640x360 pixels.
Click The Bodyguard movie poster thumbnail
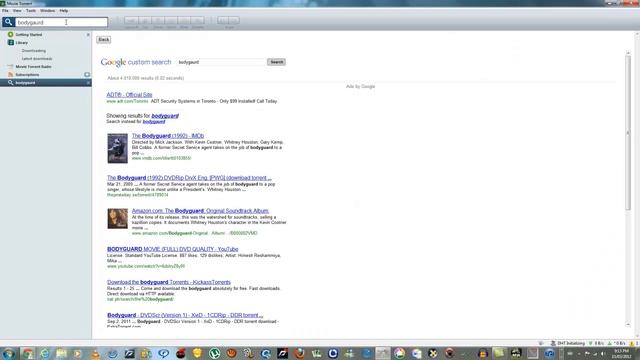click(x=118, y=148)
